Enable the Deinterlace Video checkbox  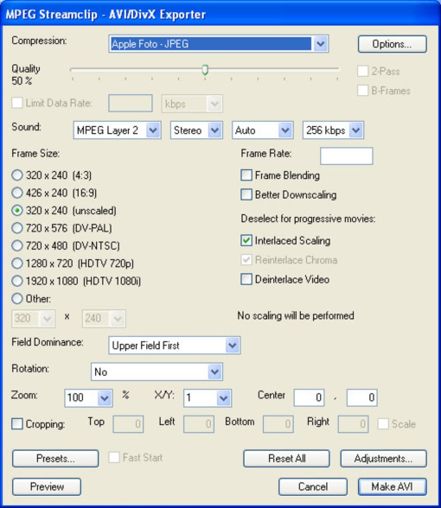[x=246, y=279]
